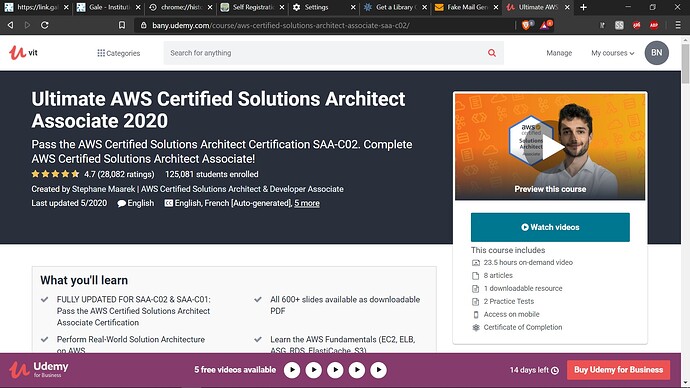
Task: Click '125,081 students enrolled' text
Action: 212,174
